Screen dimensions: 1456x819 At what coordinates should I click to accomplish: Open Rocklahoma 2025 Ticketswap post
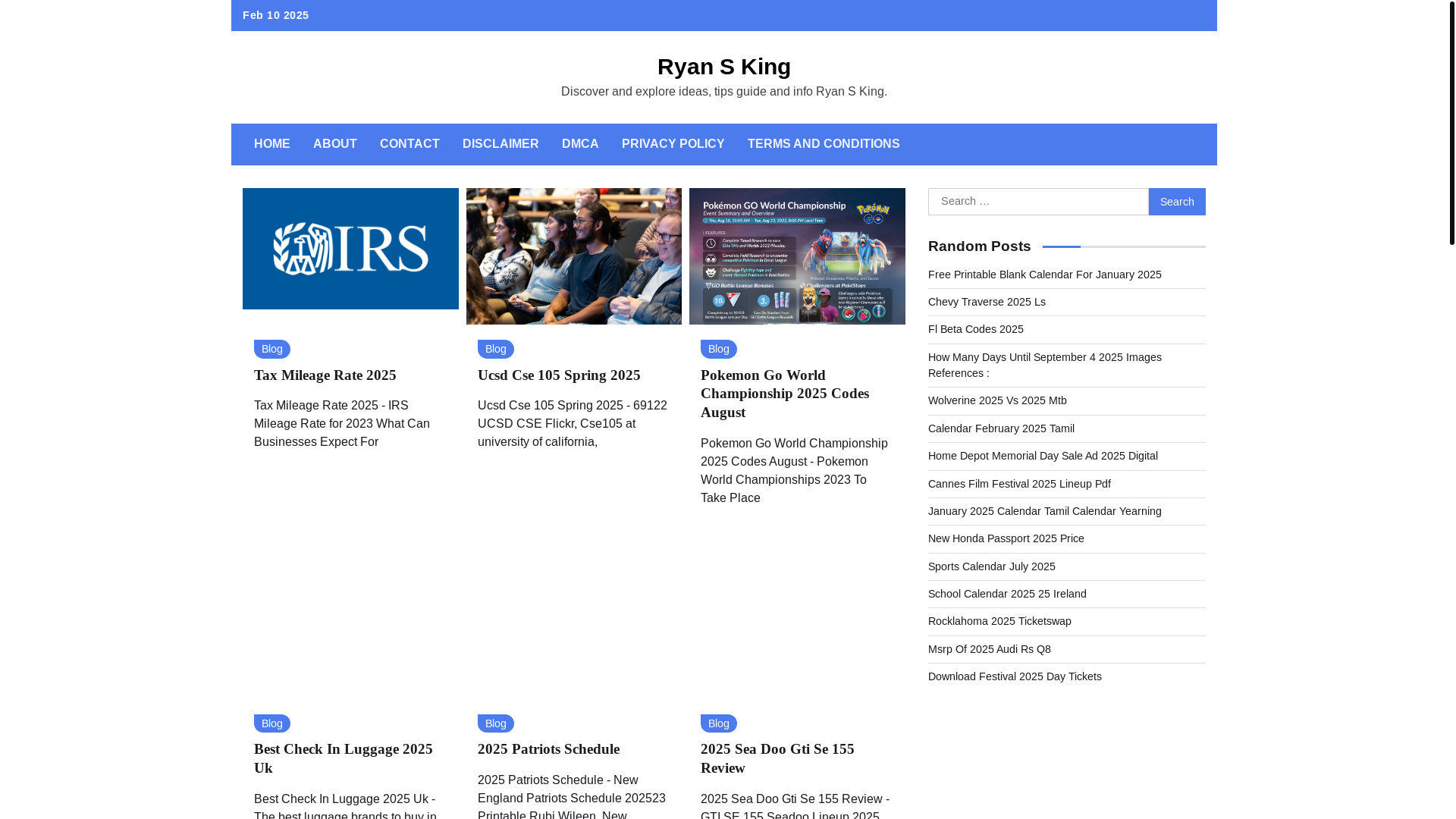tap(999, 621)
